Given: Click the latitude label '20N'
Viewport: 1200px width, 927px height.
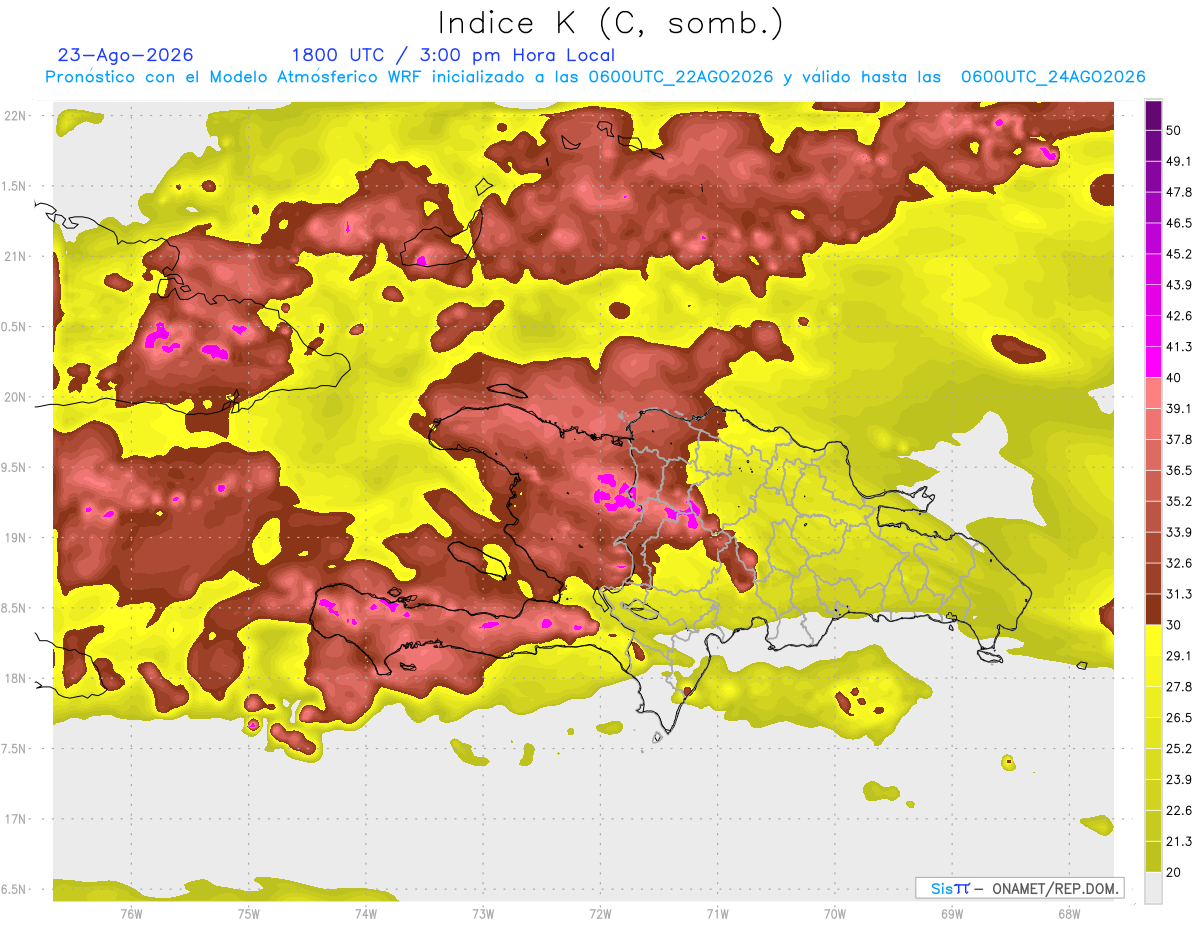Looking at the screenshot, I should coord(14,397).
